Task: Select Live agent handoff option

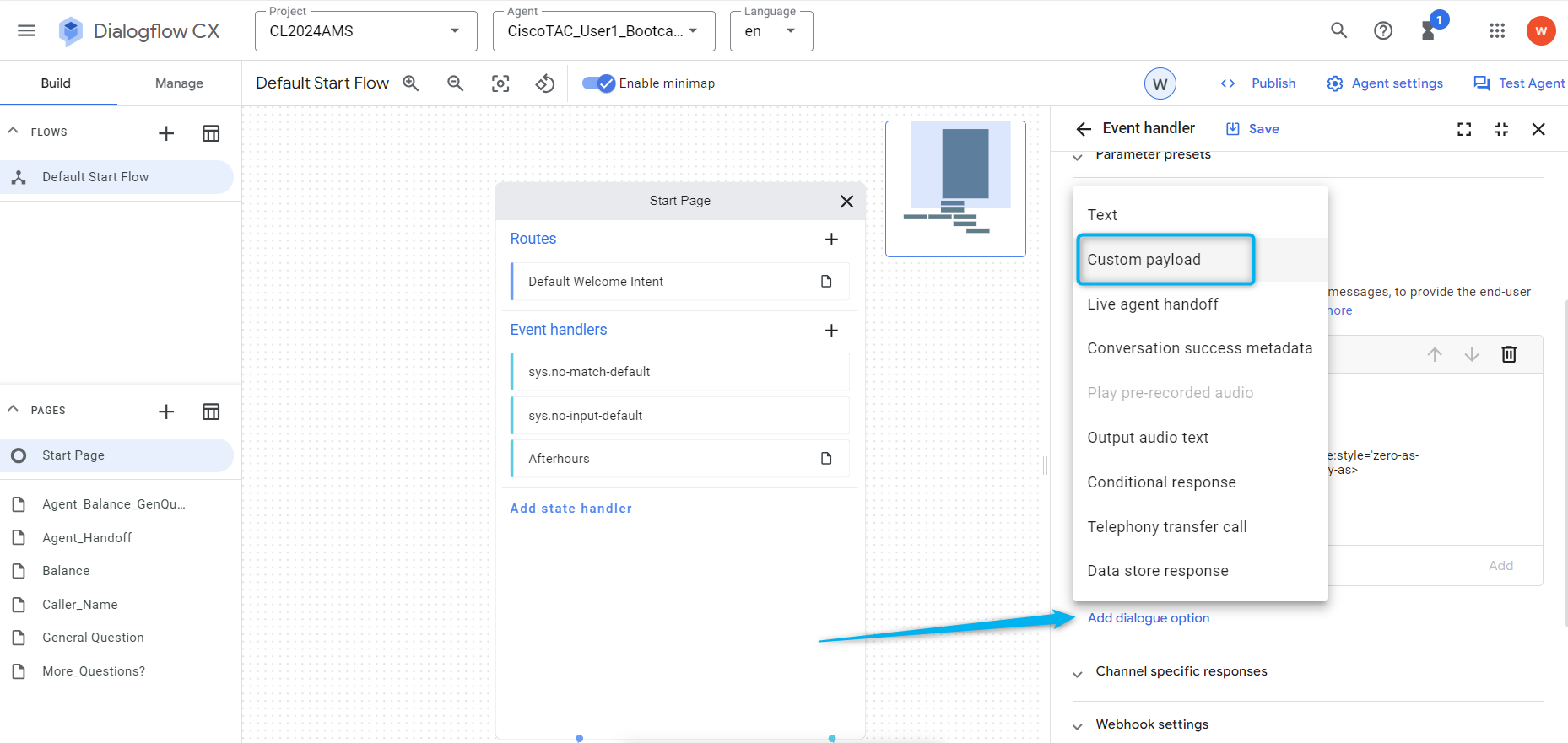Action: coord(1200,304)
